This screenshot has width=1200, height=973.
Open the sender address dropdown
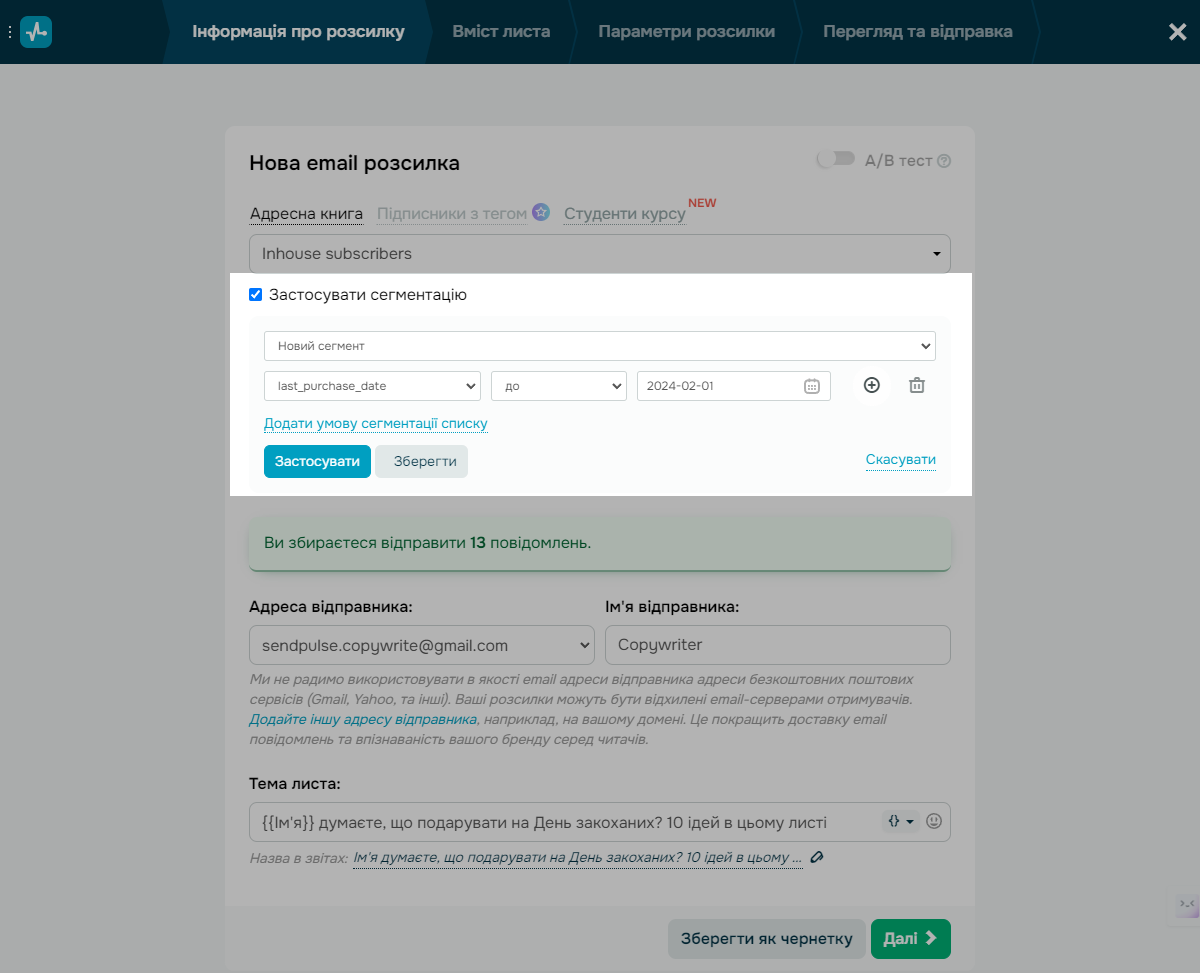(421, 645)
